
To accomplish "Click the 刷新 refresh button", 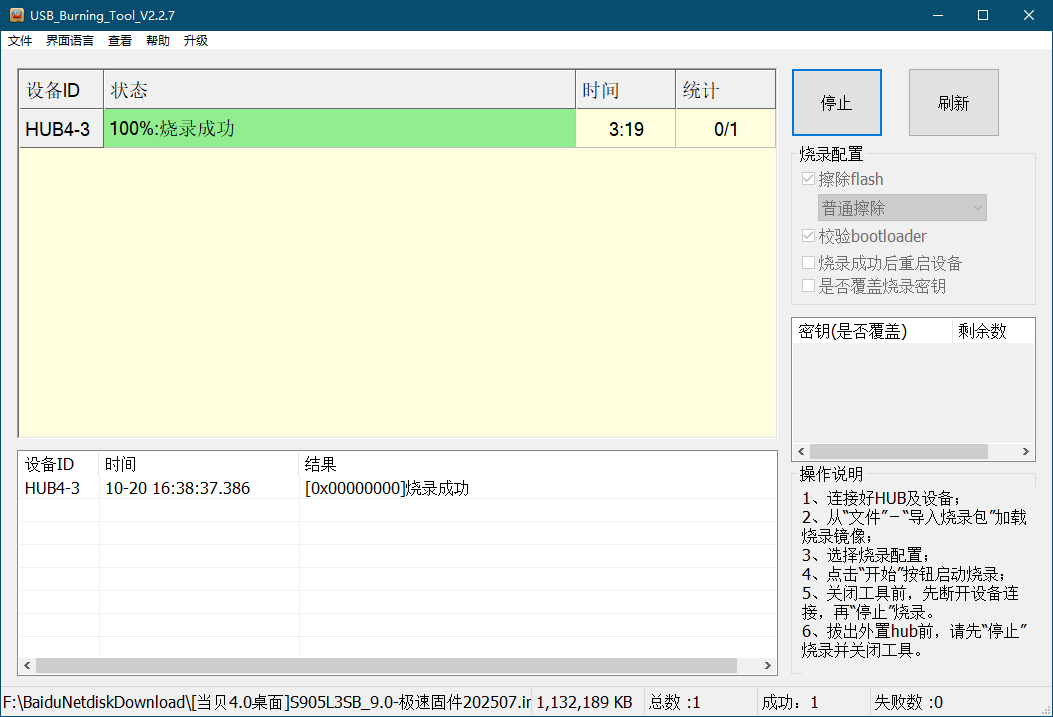I will 953,102.
